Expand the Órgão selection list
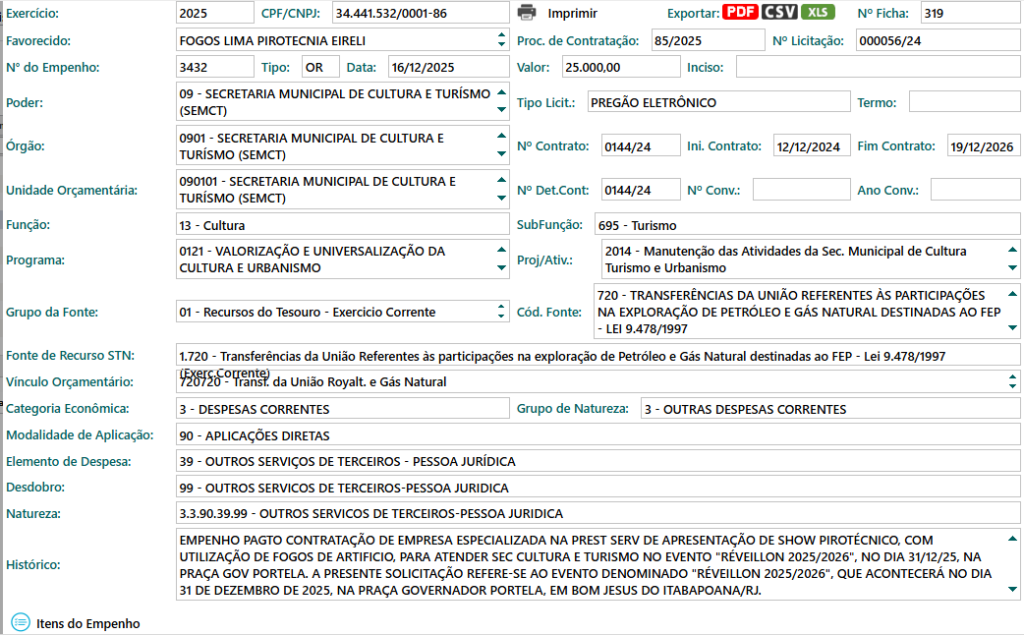 (x=500, y=145)
